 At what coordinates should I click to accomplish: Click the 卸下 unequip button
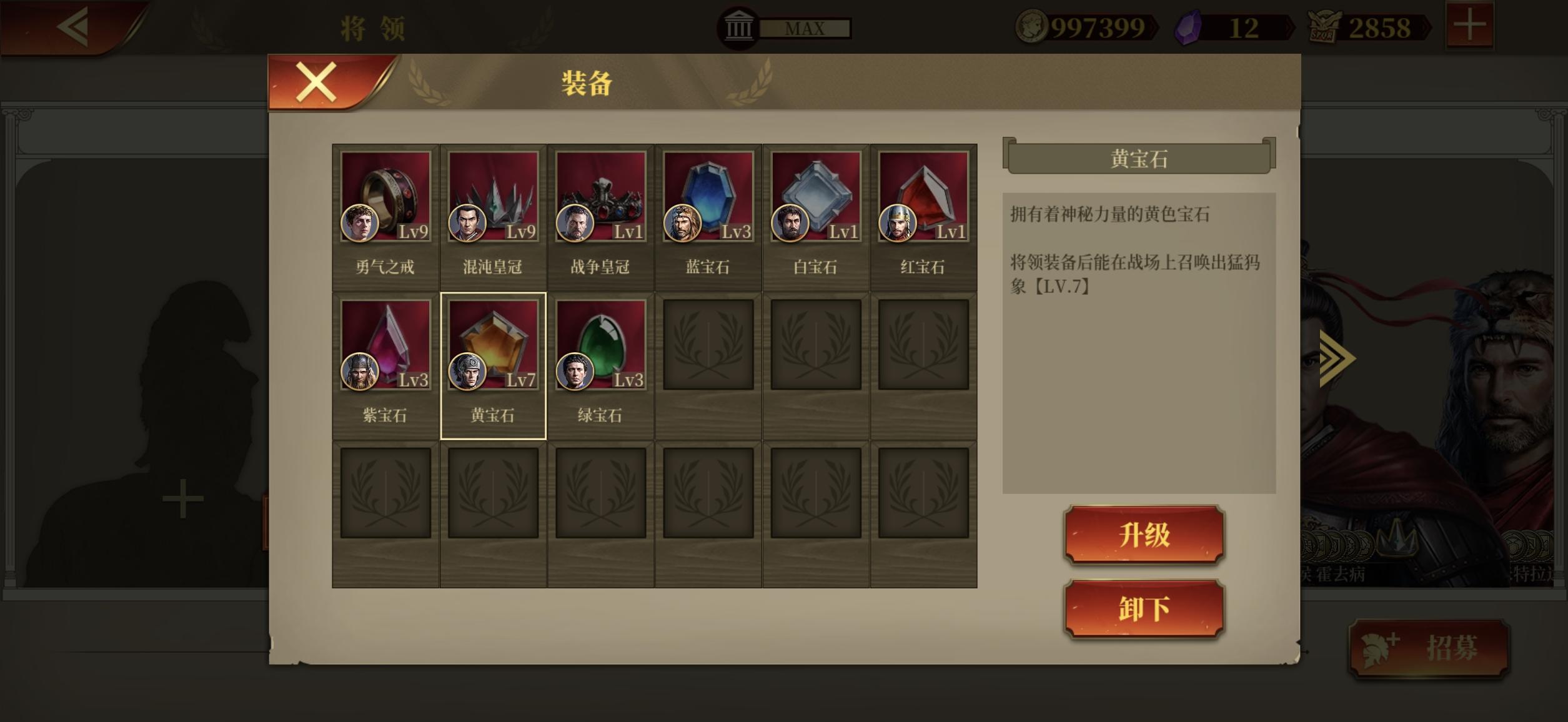click(x=1144, y=609)
